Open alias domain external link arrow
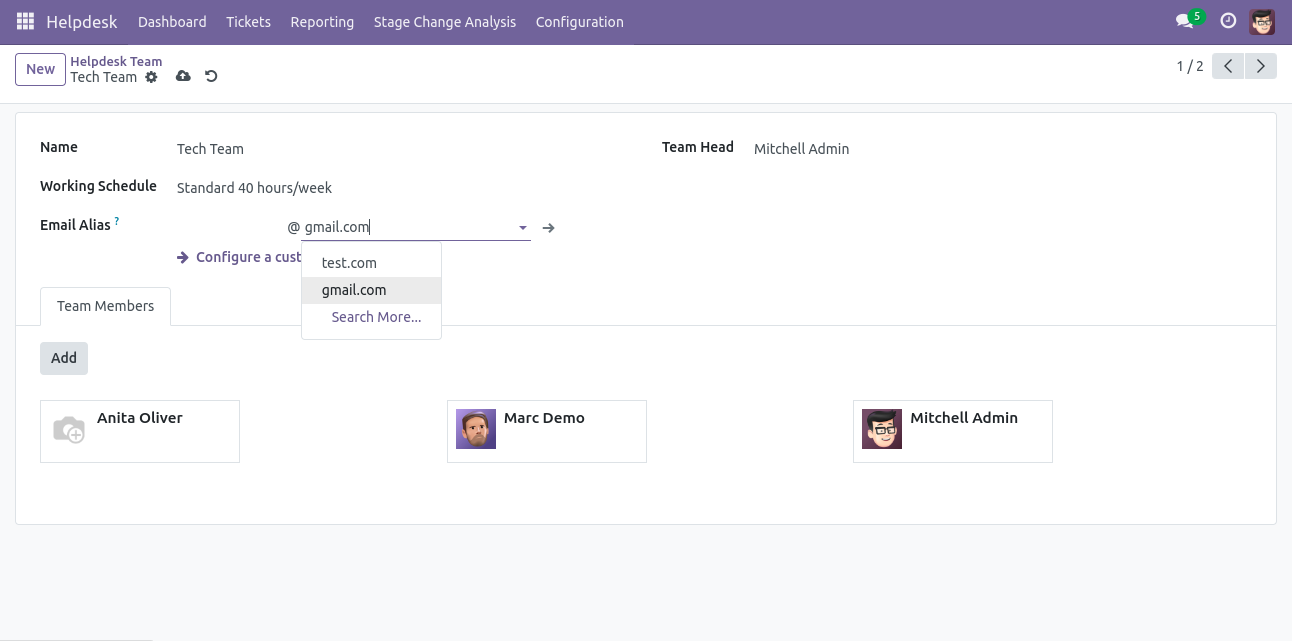The height and width of the screenshot is (641, 1292). tap(548, 228)
